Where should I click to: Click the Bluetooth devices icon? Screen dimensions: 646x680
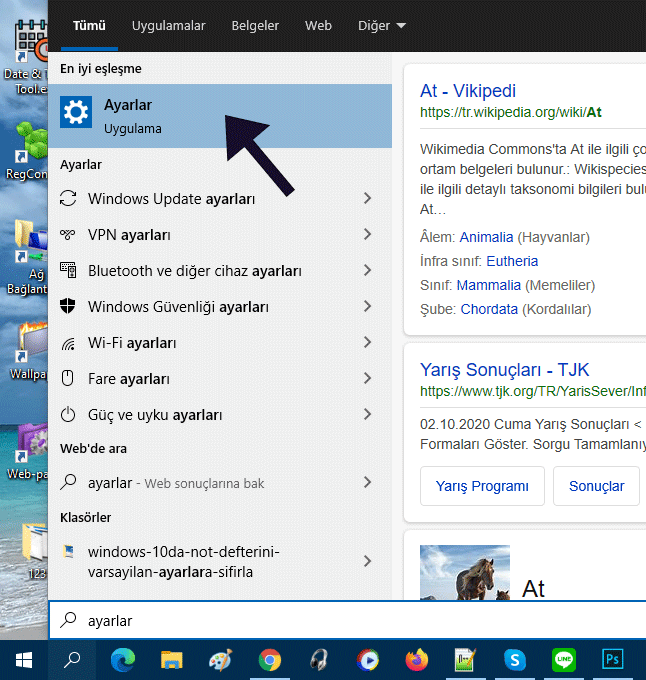tap(68, 270)
